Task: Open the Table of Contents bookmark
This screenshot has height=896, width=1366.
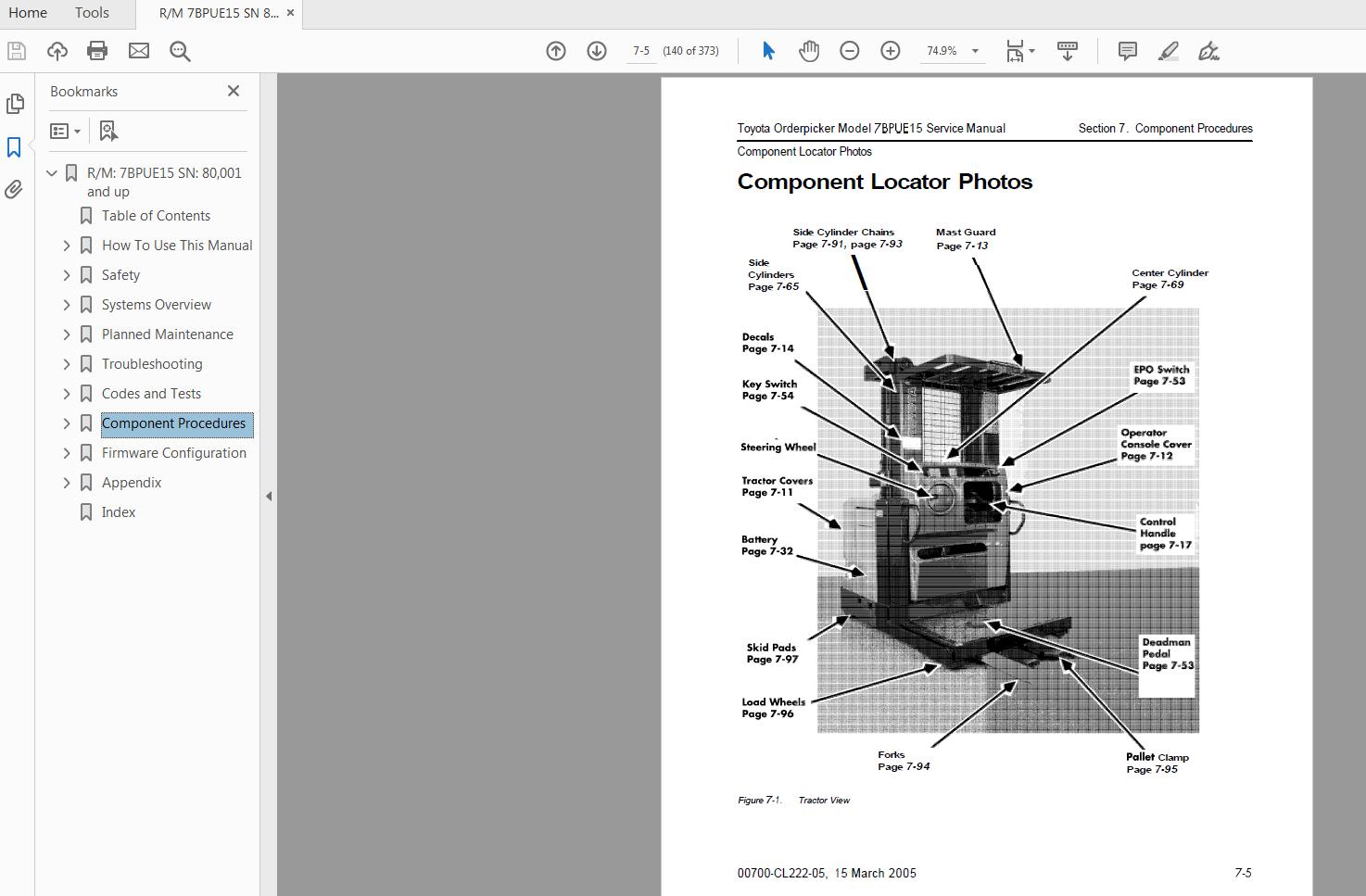Action: coord(156,216)
